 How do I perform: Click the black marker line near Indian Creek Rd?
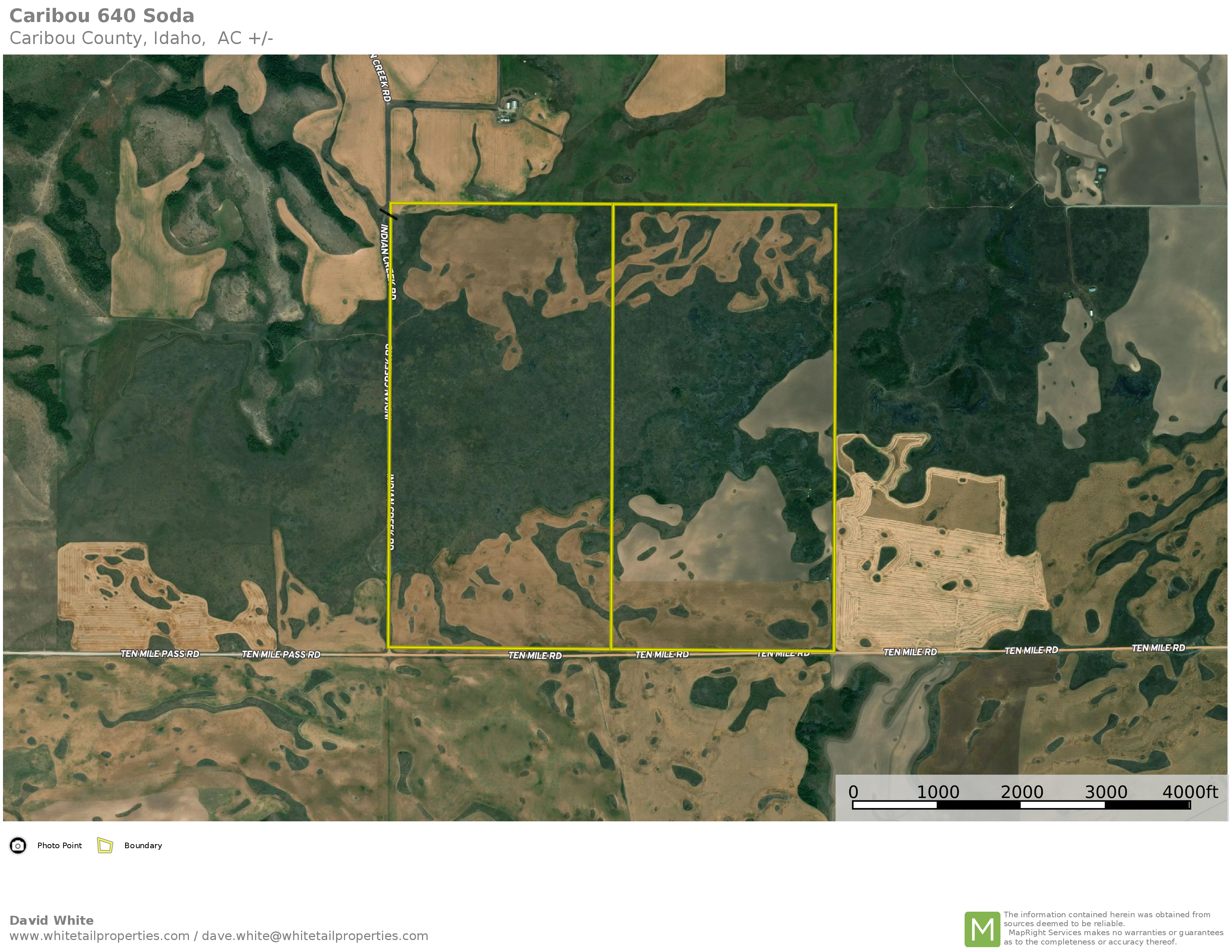[x=388, y=214]
